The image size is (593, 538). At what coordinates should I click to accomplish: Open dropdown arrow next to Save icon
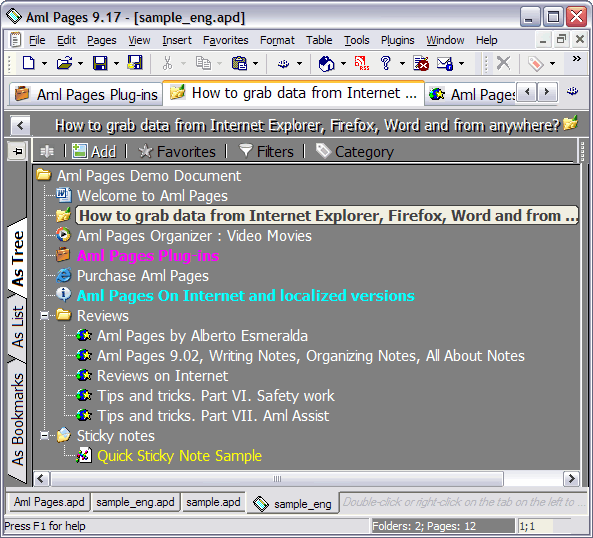pyautogui.click(x=116, y=63)
